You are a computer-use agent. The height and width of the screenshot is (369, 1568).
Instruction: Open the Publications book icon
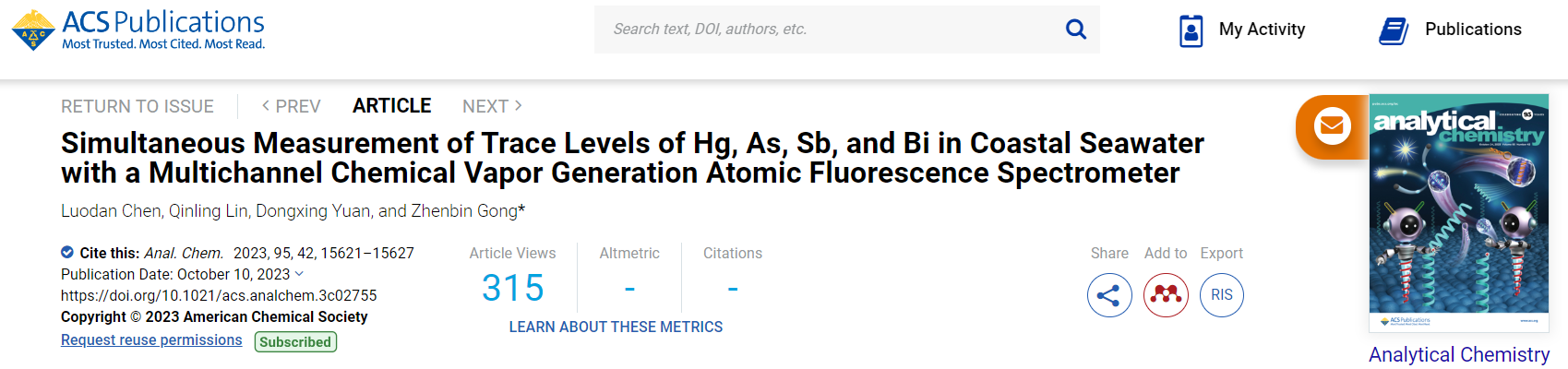tap(1393, 30)
